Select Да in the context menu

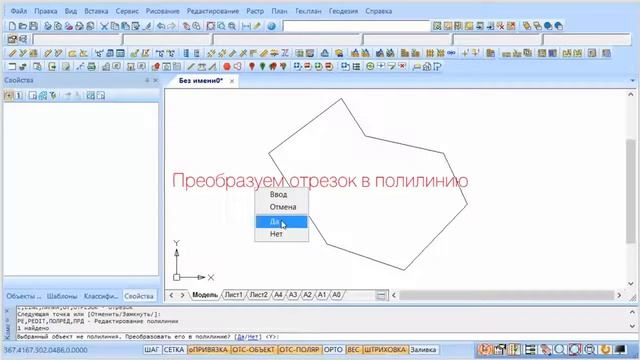[x=281, y=222]
